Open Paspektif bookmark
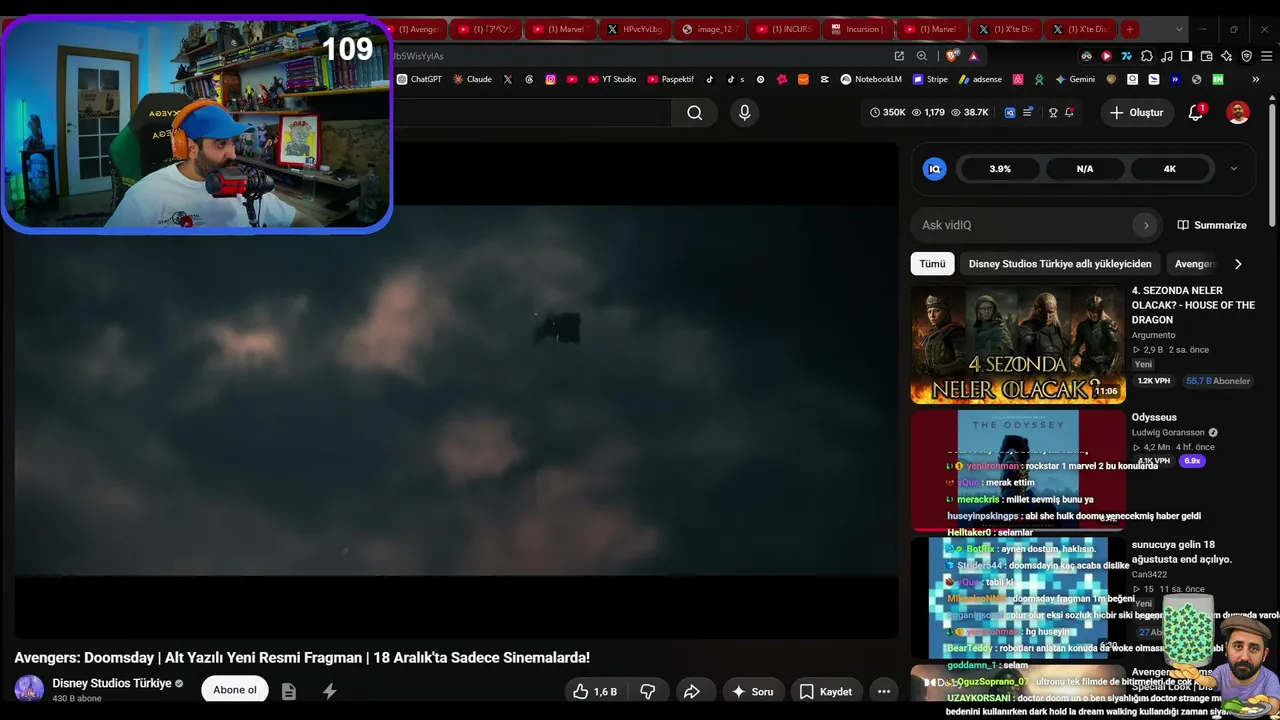This screenshot has width=1280, height=720. point(671,79)
